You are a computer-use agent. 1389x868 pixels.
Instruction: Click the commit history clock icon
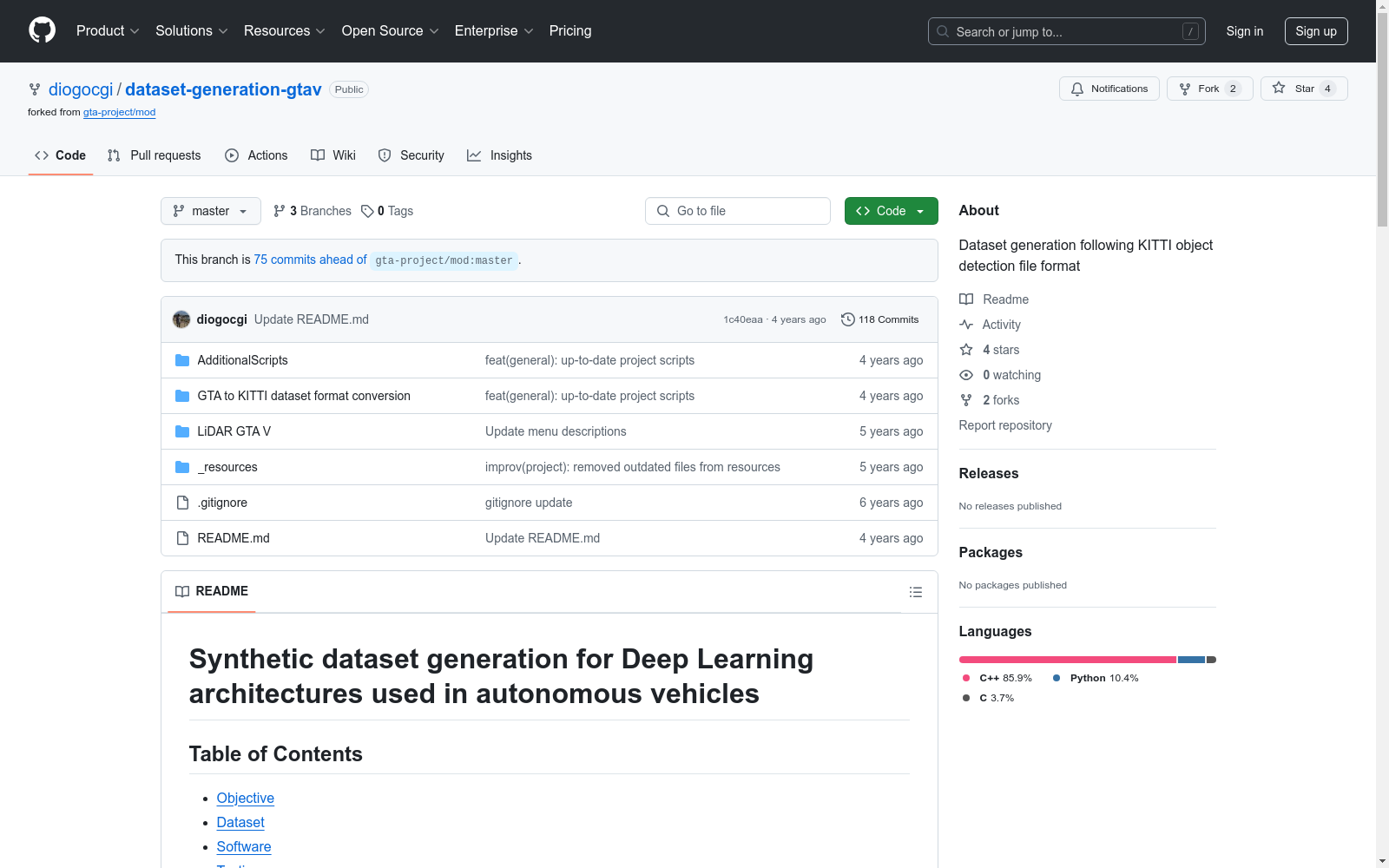[x=848, y=319]
